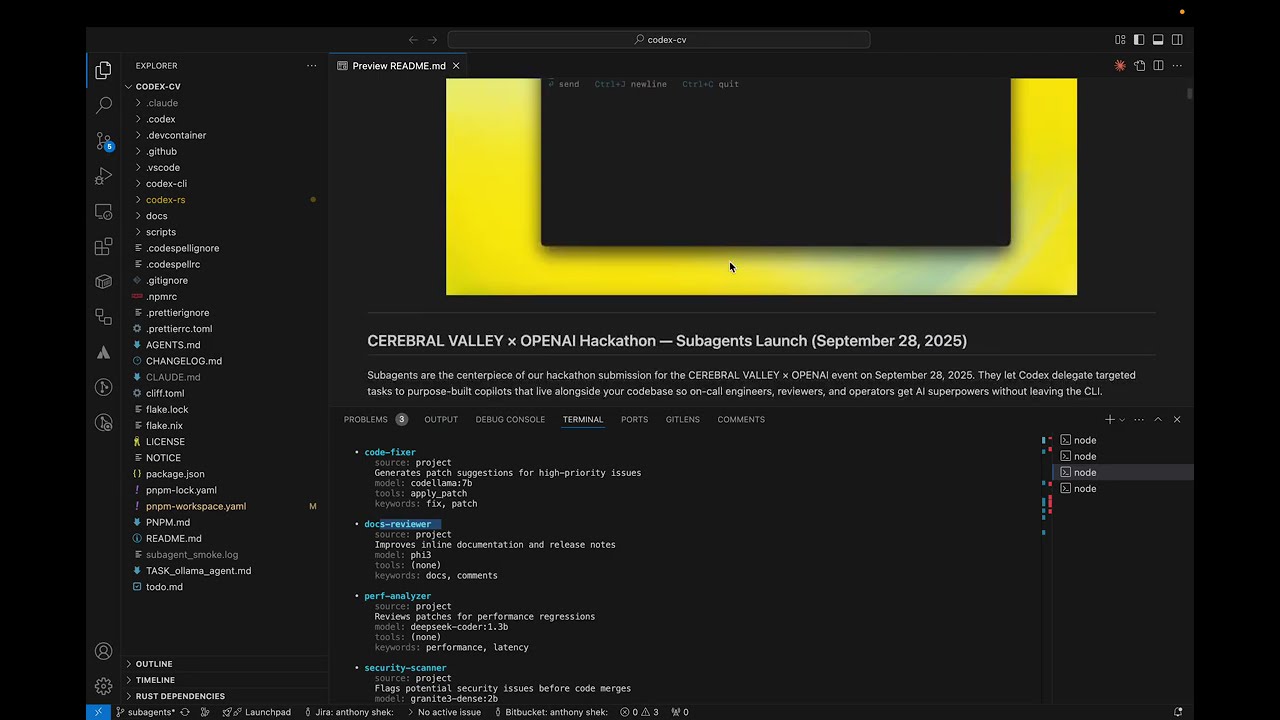
Task: Open the Run and Debug view
Action: point(103,177)
